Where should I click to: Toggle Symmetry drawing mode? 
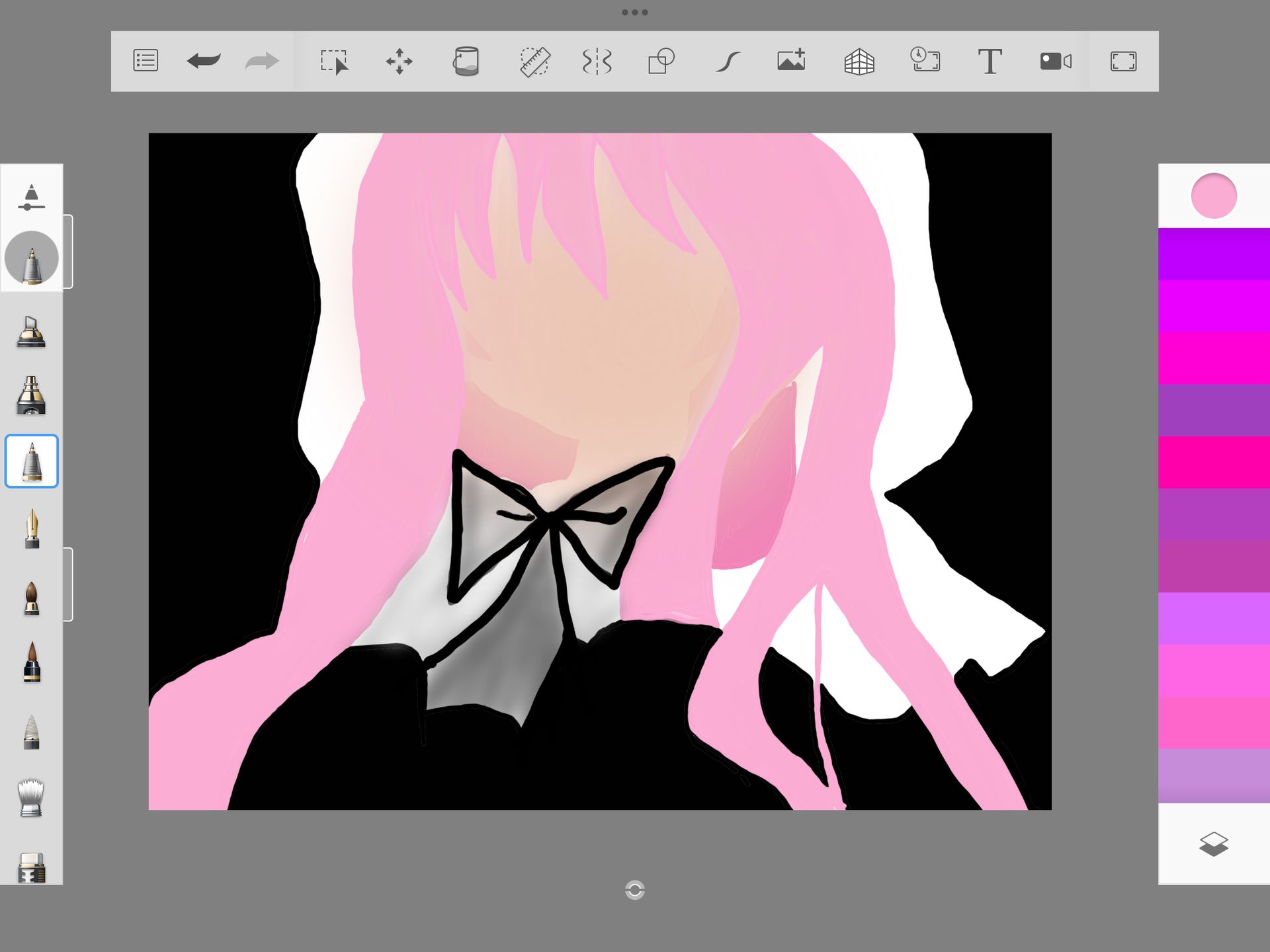(x=597, y=61)
